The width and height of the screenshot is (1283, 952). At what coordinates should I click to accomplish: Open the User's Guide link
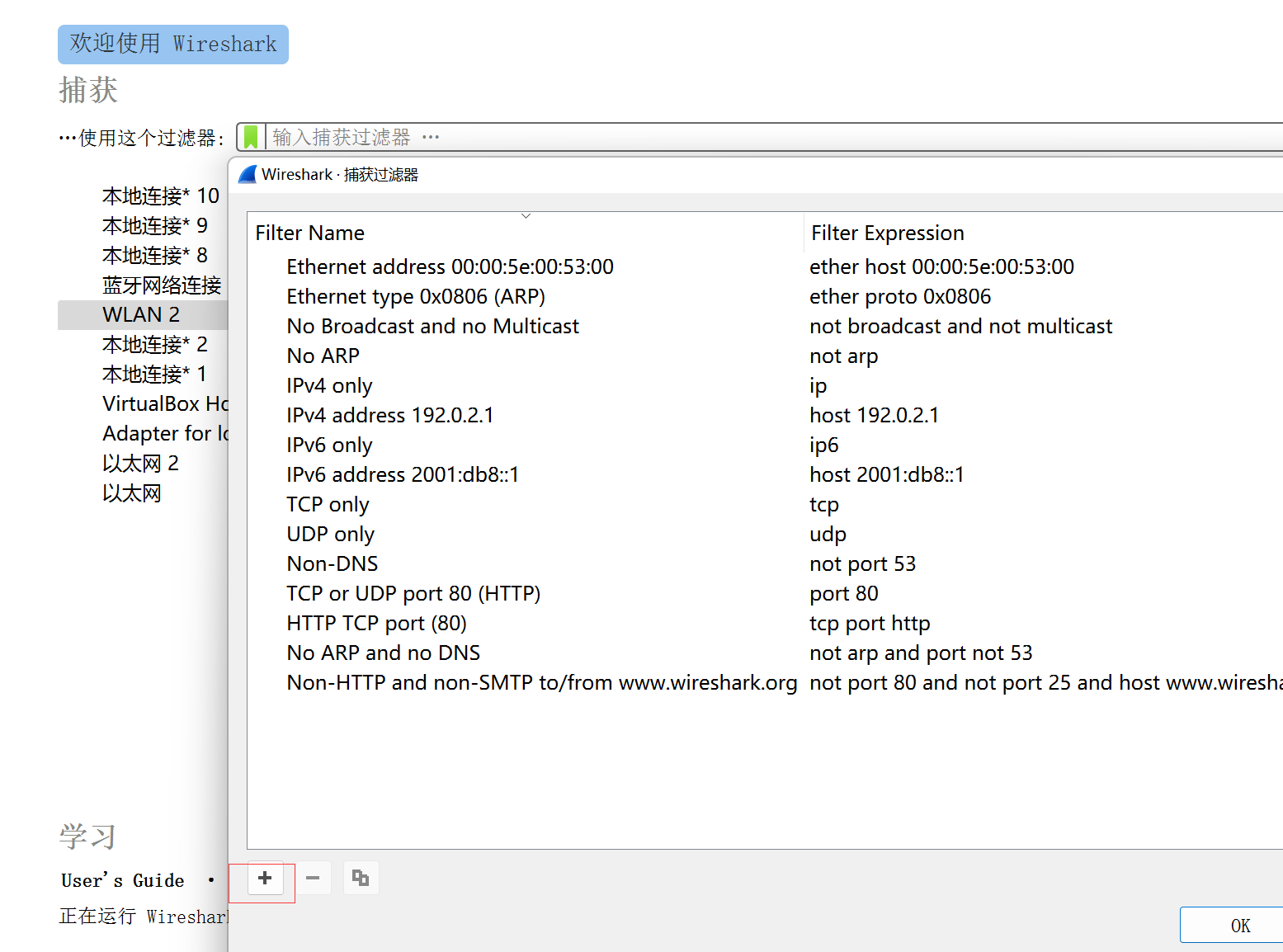point(123,880)
